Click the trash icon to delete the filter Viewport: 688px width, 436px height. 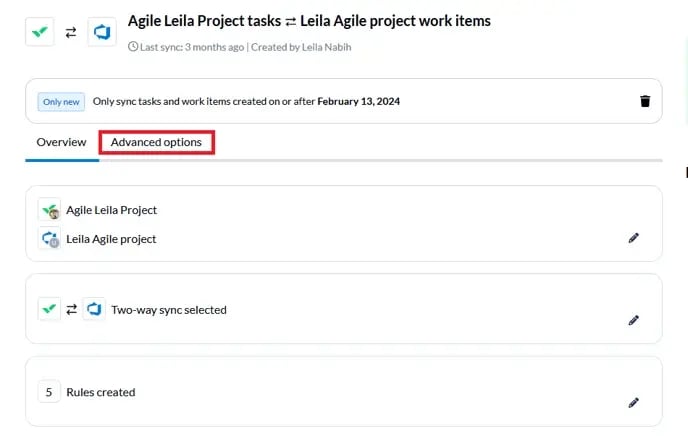645,101
